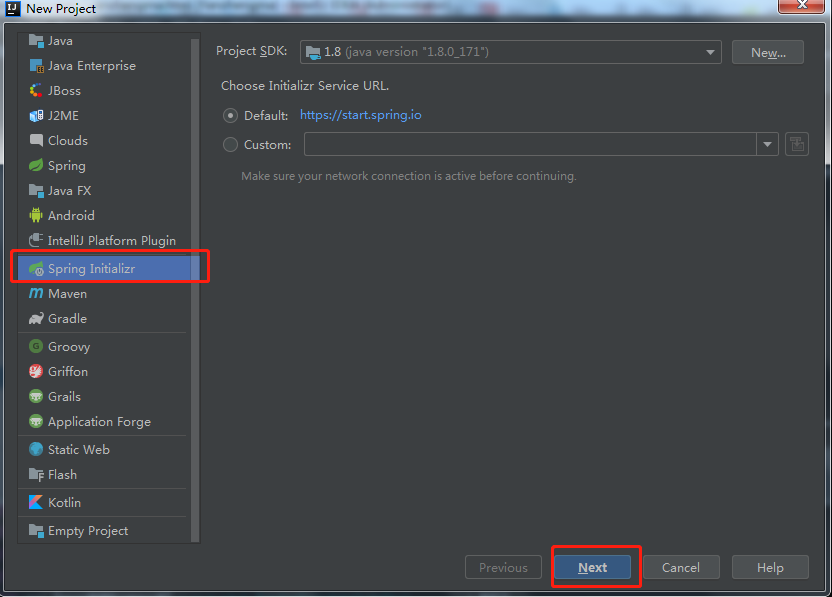The image size is (832, 597).
Task: Click the IntelliJ Platform Plugin icon
Action: [36, 240]
